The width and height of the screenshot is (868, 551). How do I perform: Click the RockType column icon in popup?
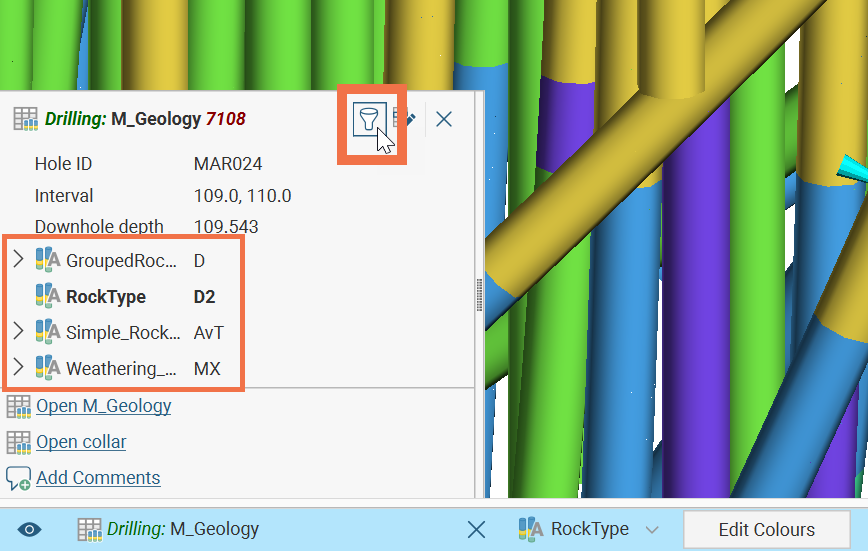pos(48,296)
